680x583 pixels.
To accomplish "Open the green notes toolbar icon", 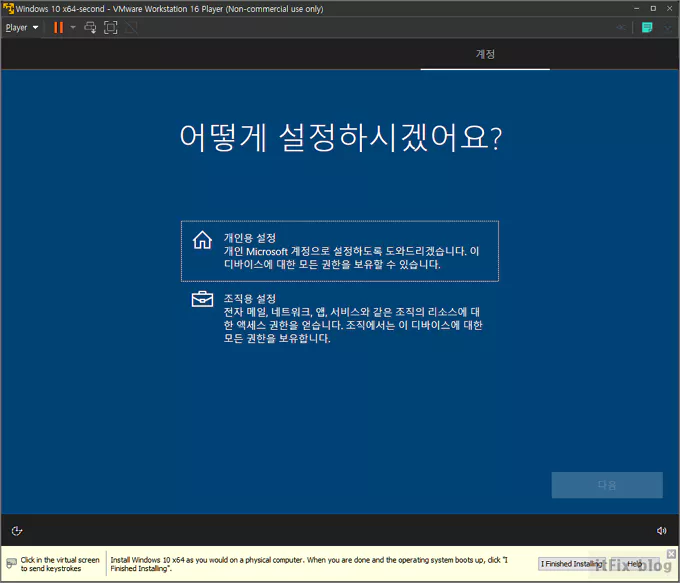I will coord(647,28).
